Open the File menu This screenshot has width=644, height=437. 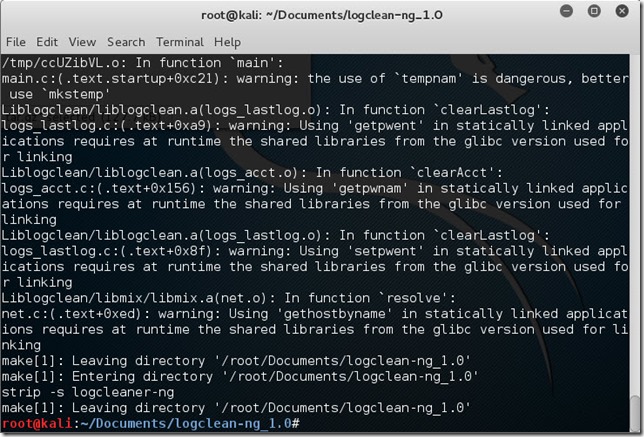16,42
